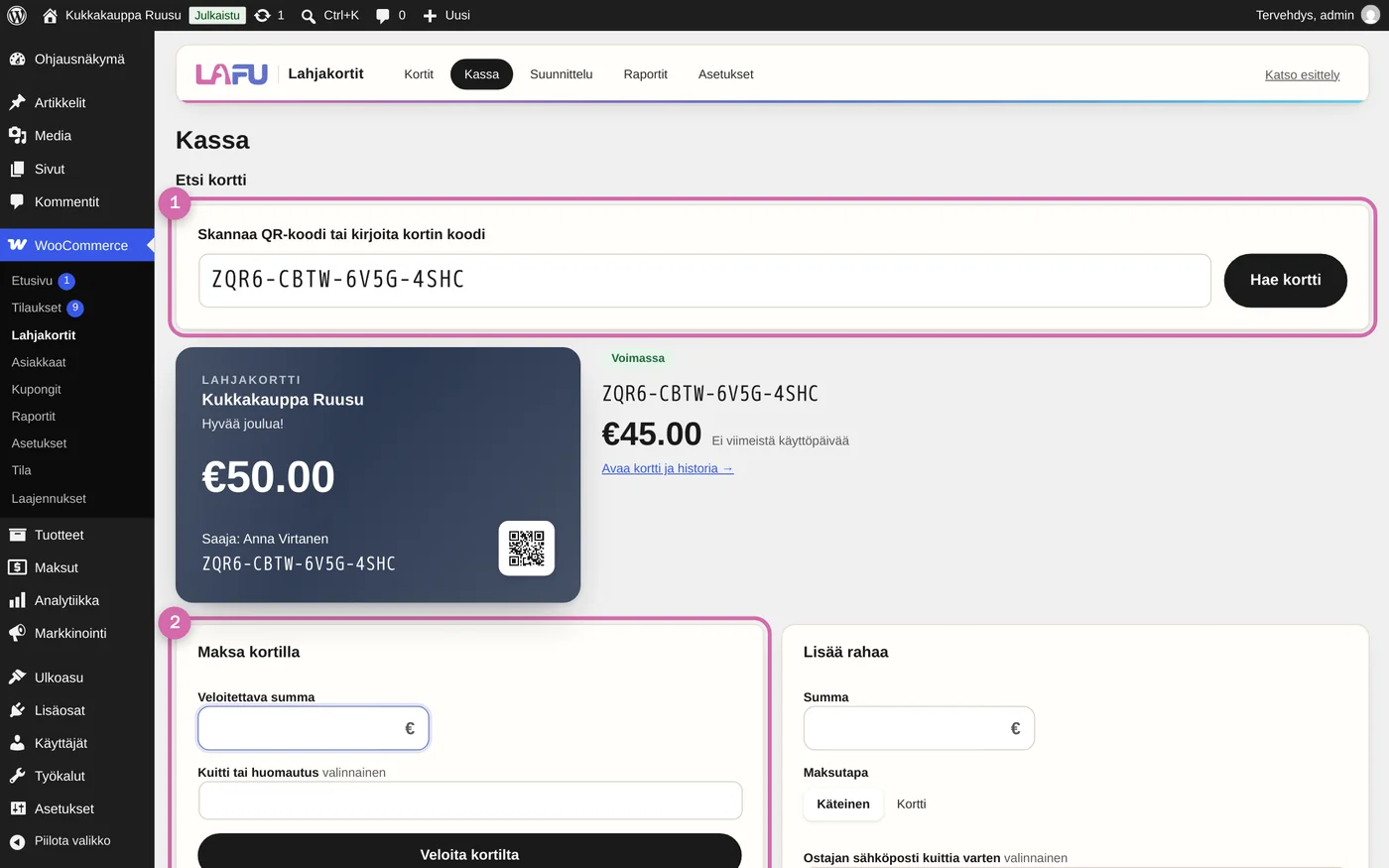The image size is (1389, 868).
Task: Switch to the Suunnittelu tab
Action: point(562,74)
